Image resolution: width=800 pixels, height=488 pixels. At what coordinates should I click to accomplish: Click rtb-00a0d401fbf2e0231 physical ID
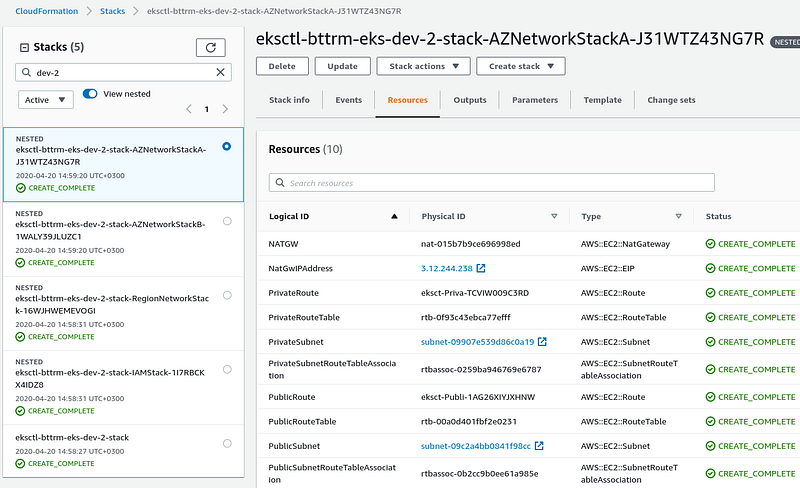point(469,422)
